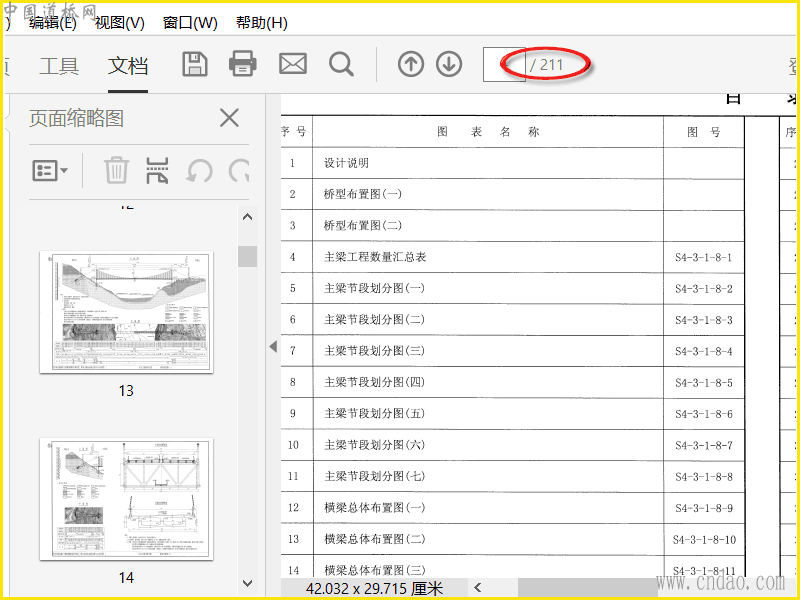Screen dimensions: 800x600
Task: Open the 编辑(E) menu
Action: (x=53, y=22)
